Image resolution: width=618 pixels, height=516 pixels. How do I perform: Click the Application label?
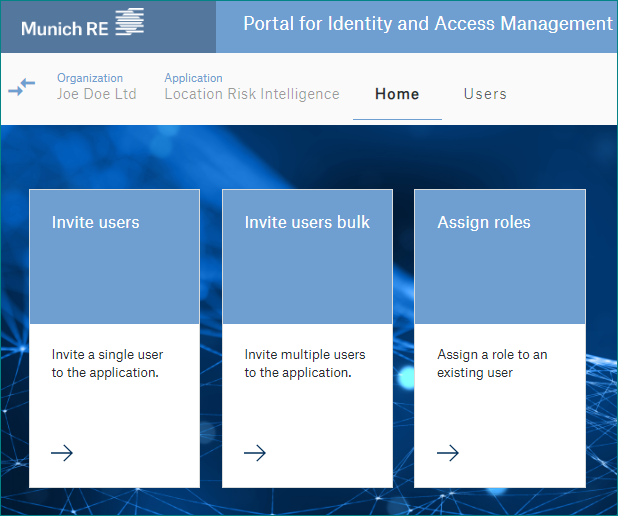194,78
